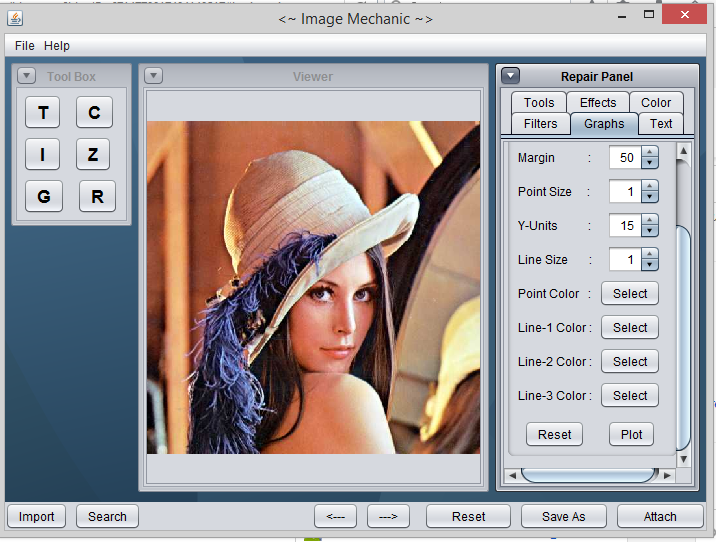
Task: Select the Line-2 Color
Action: [630, 361]
